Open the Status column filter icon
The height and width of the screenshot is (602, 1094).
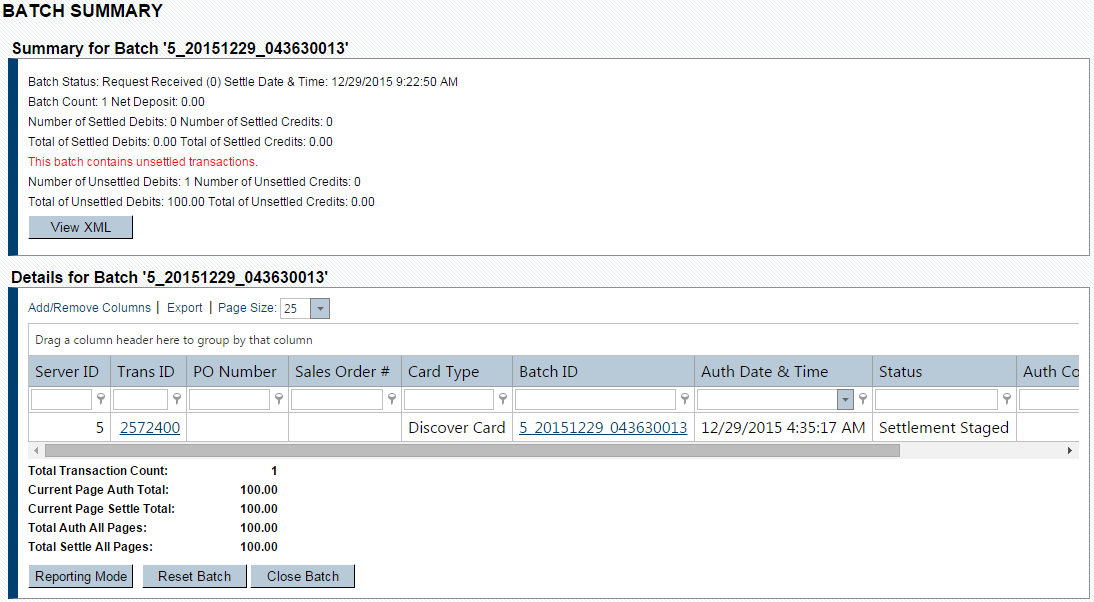(1007, 399)
